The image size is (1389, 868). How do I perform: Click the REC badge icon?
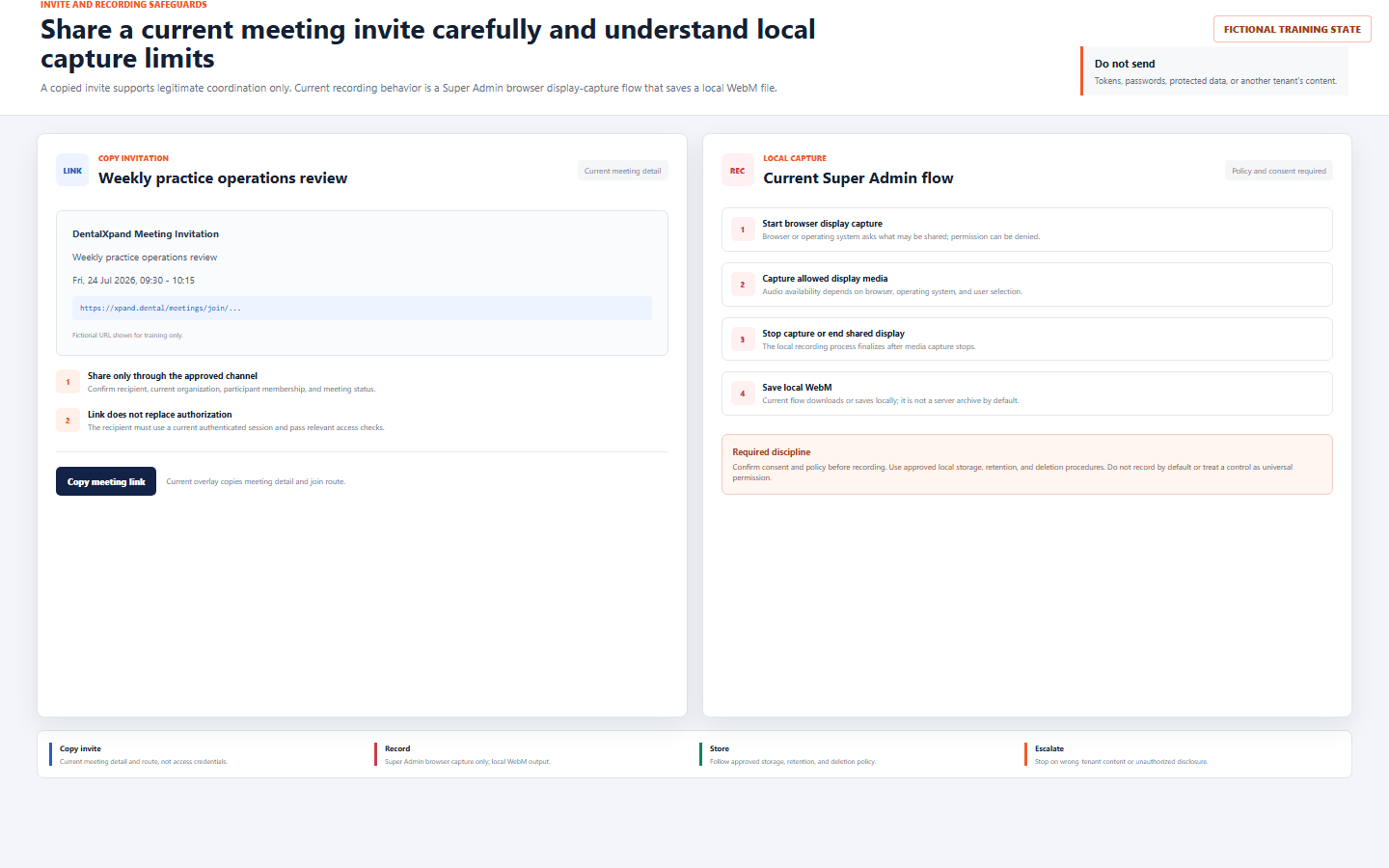tap(738, 171)
